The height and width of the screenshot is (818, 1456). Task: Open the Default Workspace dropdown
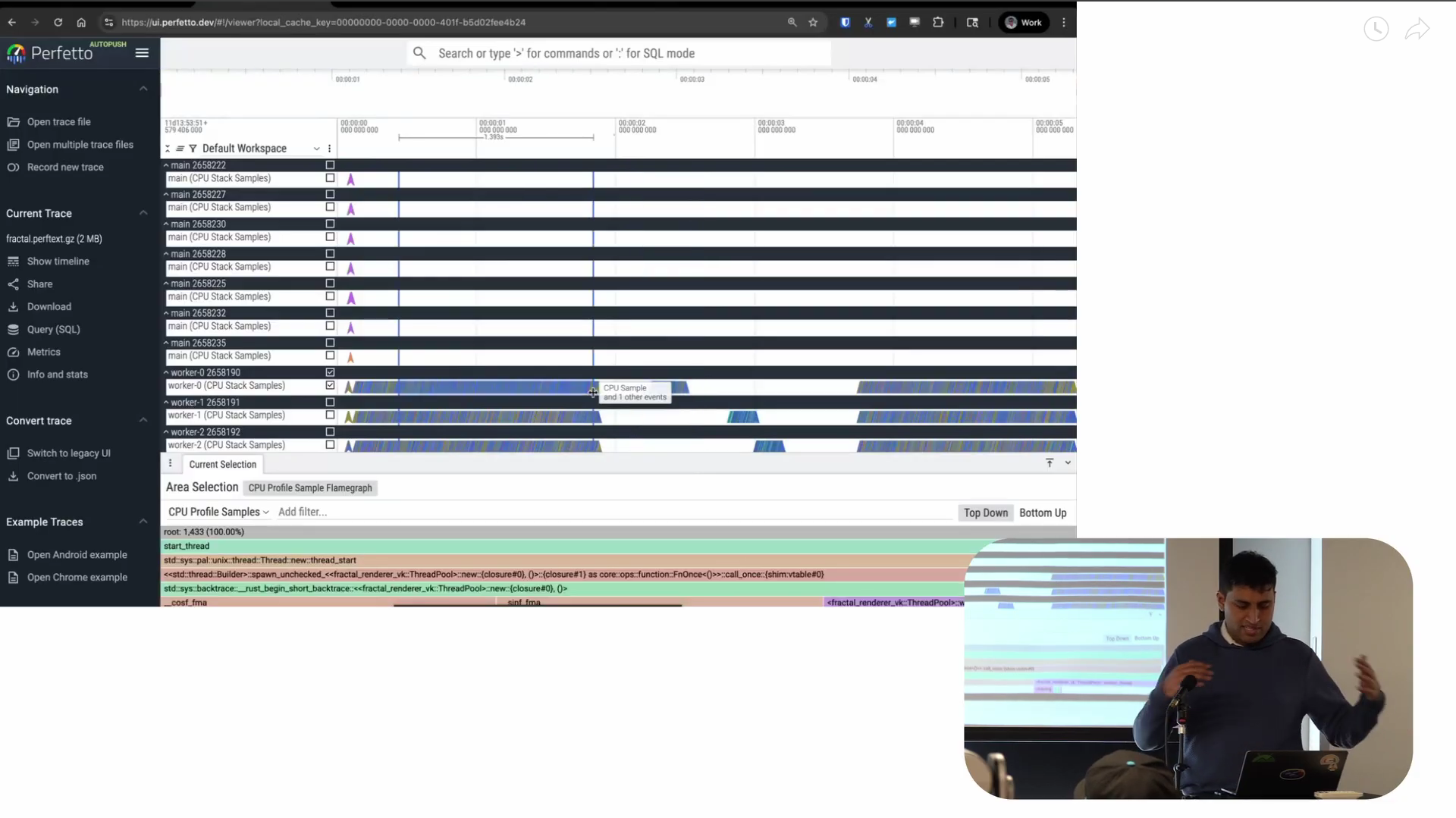pyautogui.click(x=317, y=148)
